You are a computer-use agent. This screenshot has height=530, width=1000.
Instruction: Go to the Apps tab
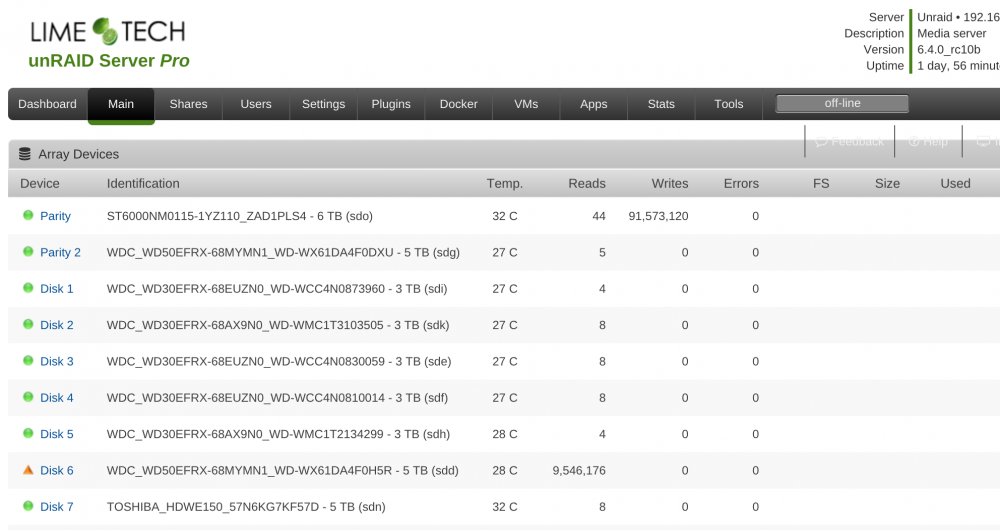[x=594, y=104]
